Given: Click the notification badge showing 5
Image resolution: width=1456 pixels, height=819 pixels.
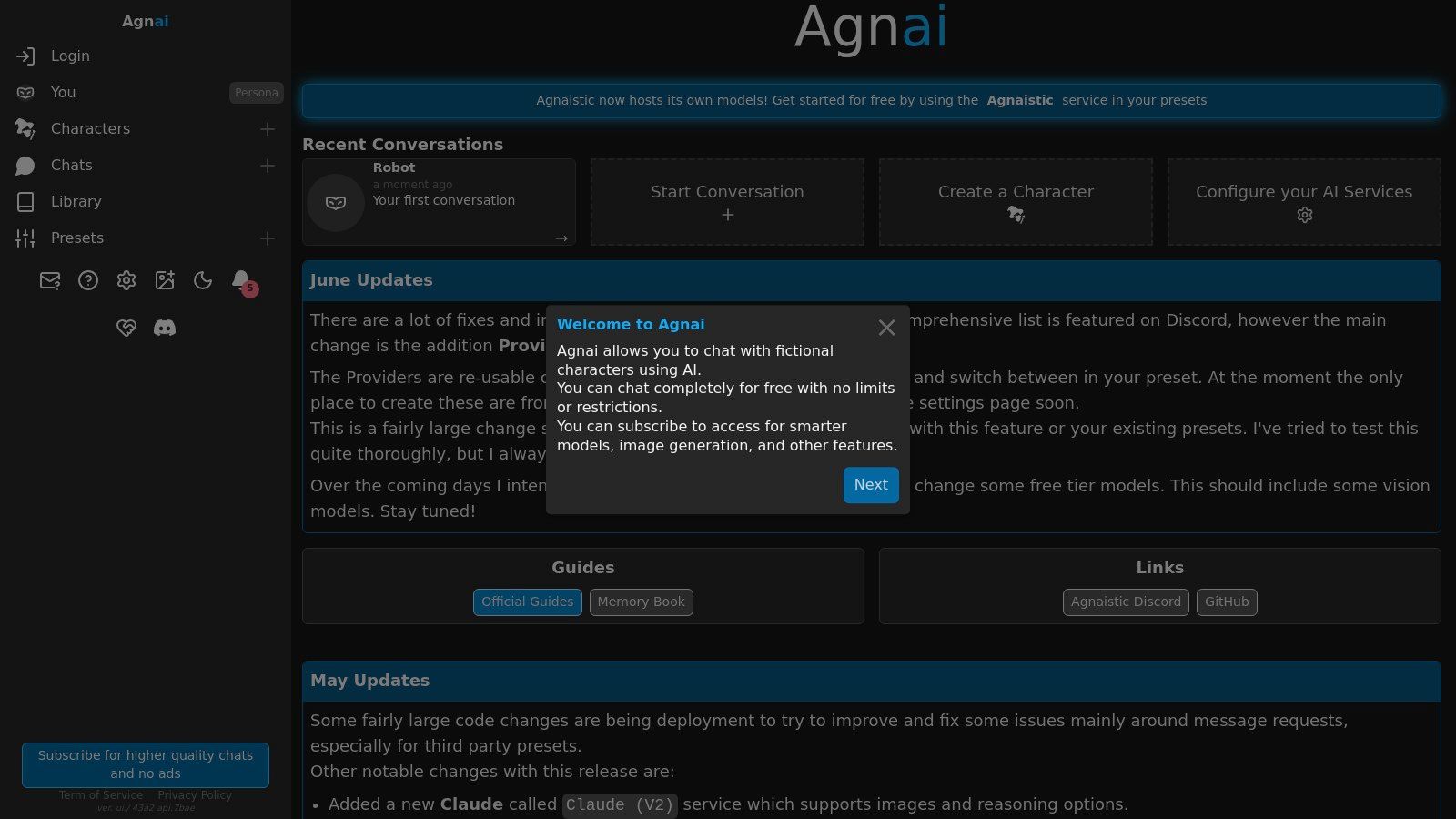Looking at the screenshot, I should click(250, 287).
